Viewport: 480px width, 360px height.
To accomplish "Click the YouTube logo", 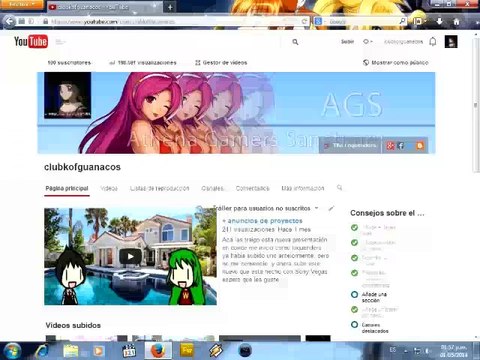I will (x=31, y=42).
